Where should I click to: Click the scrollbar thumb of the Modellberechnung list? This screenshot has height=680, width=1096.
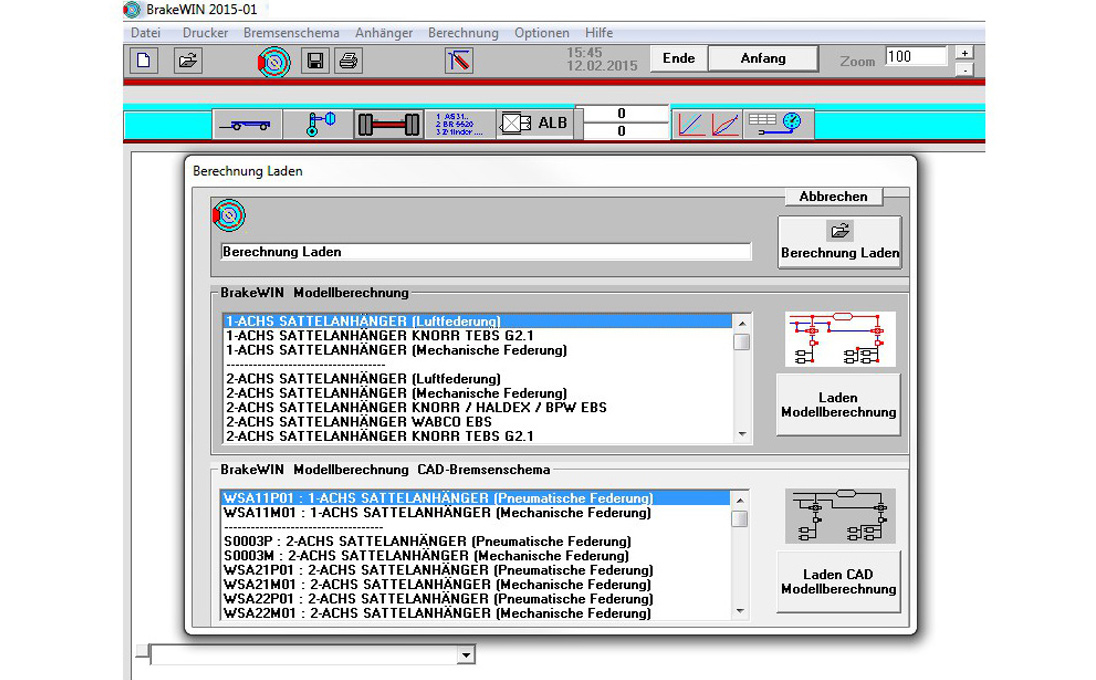[x=742, y=342]
